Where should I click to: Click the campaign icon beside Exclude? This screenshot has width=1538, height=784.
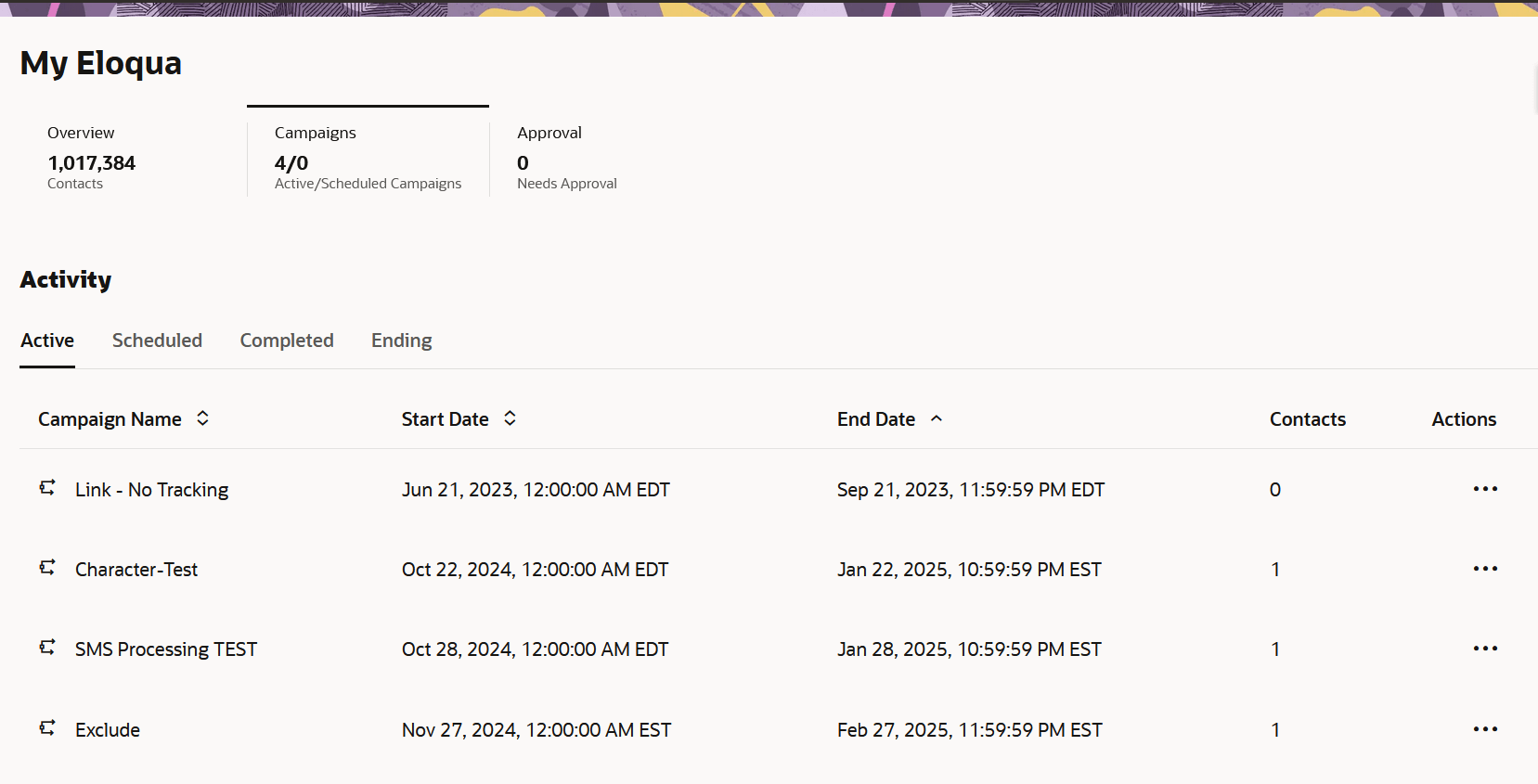coord(47,728)
